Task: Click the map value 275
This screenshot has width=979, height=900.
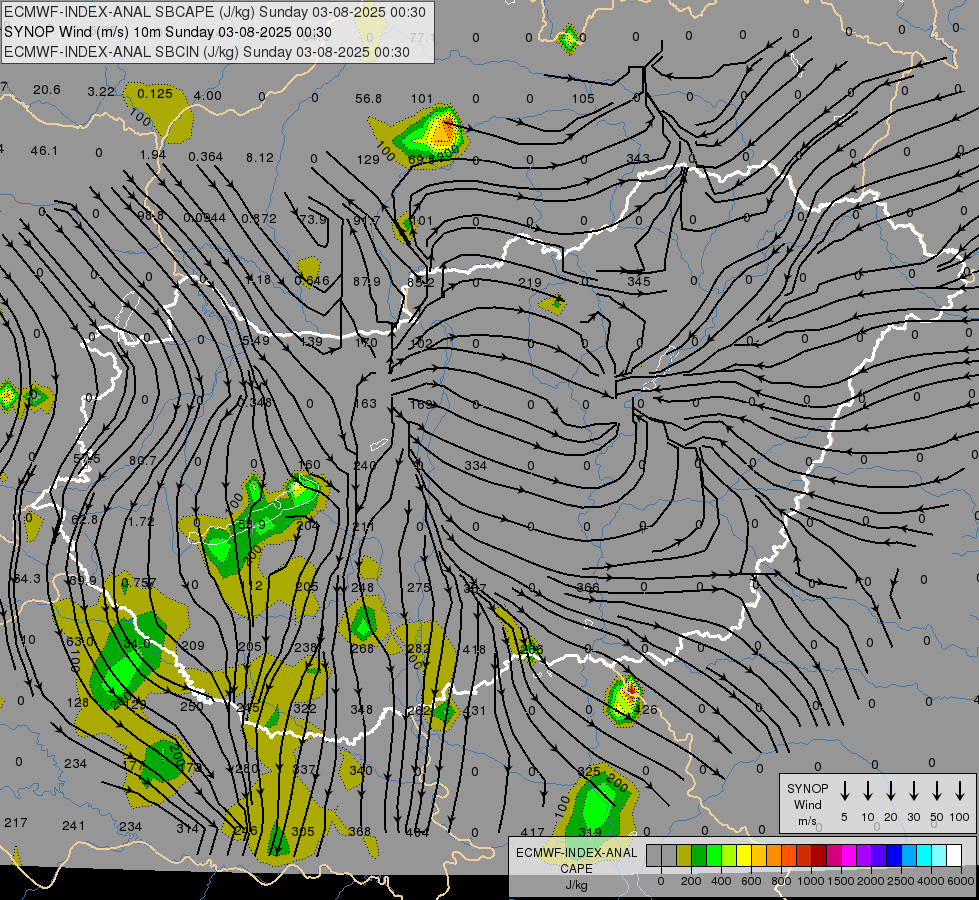Action: 418,588
